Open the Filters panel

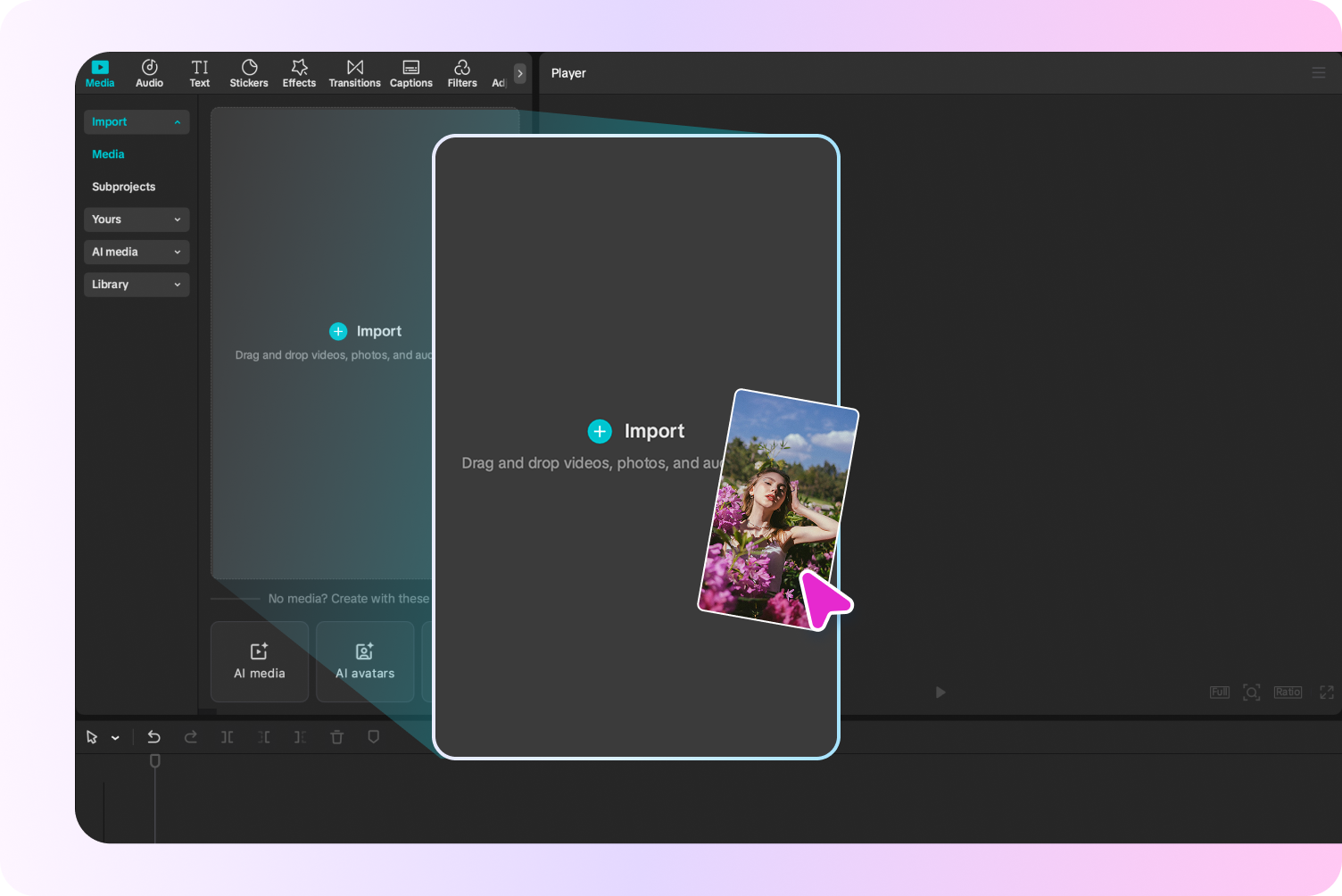[461, 72]
